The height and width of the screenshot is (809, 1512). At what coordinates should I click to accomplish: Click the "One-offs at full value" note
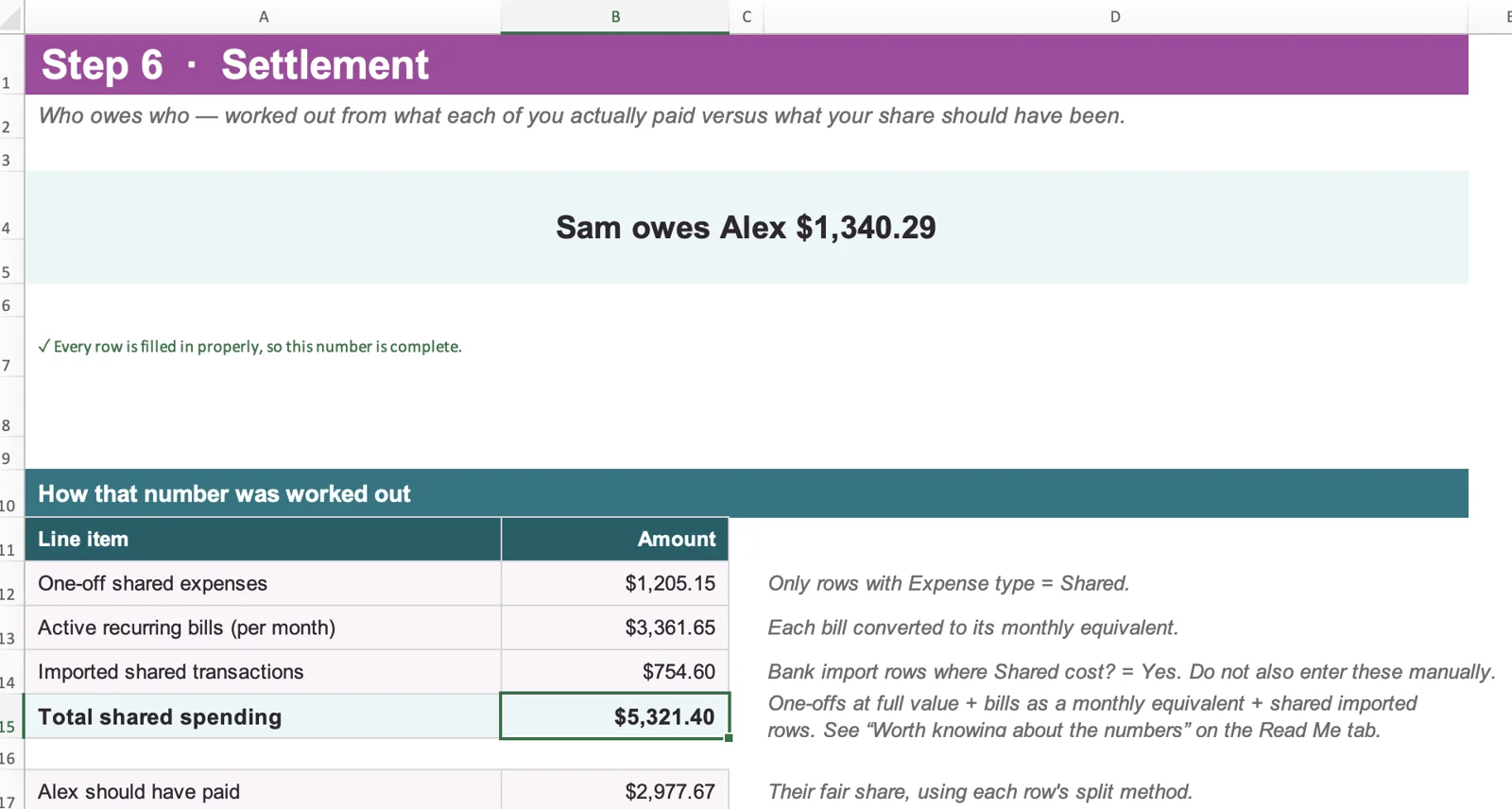tap(1092, 717)
